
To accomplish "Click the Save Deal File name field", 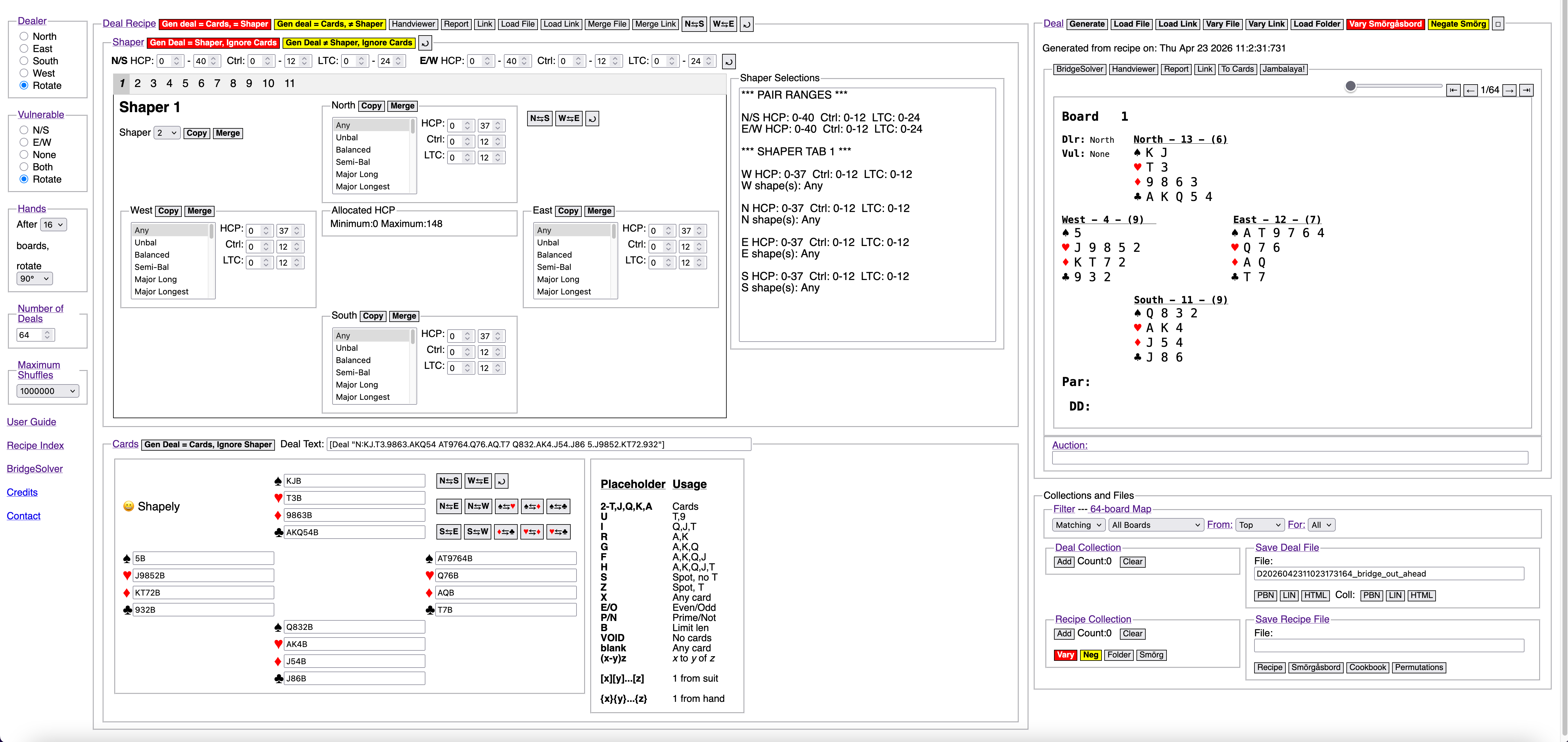I will [1389, 574].
